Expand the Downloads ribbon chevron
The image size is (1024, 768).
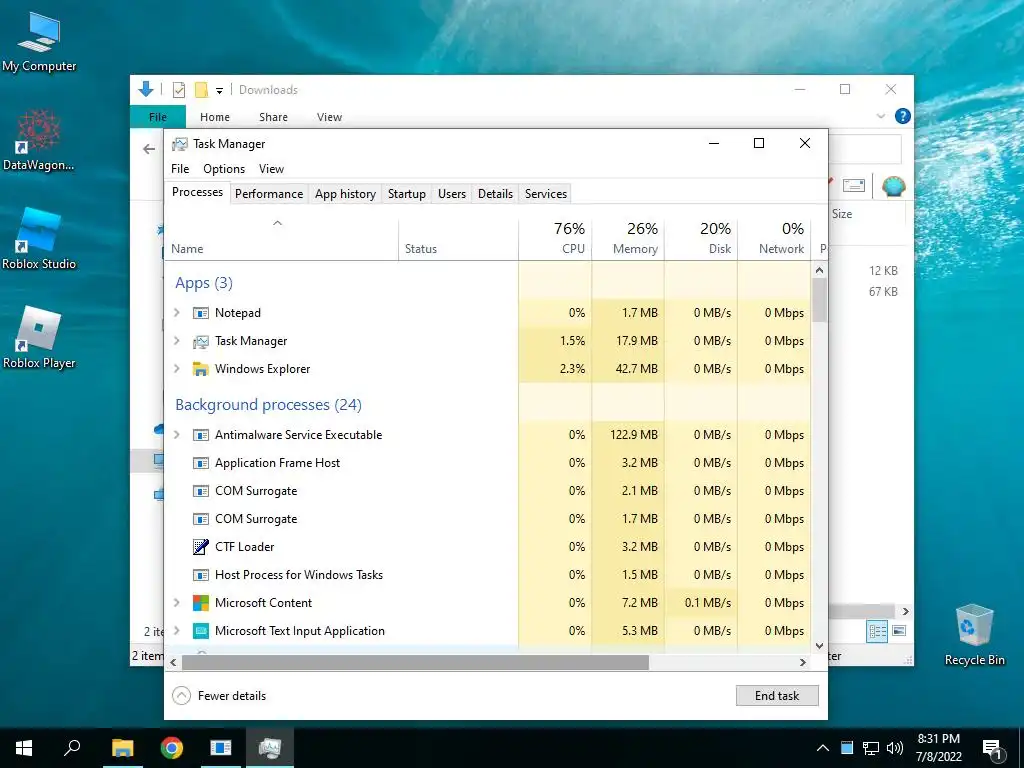tap(880, 116)
